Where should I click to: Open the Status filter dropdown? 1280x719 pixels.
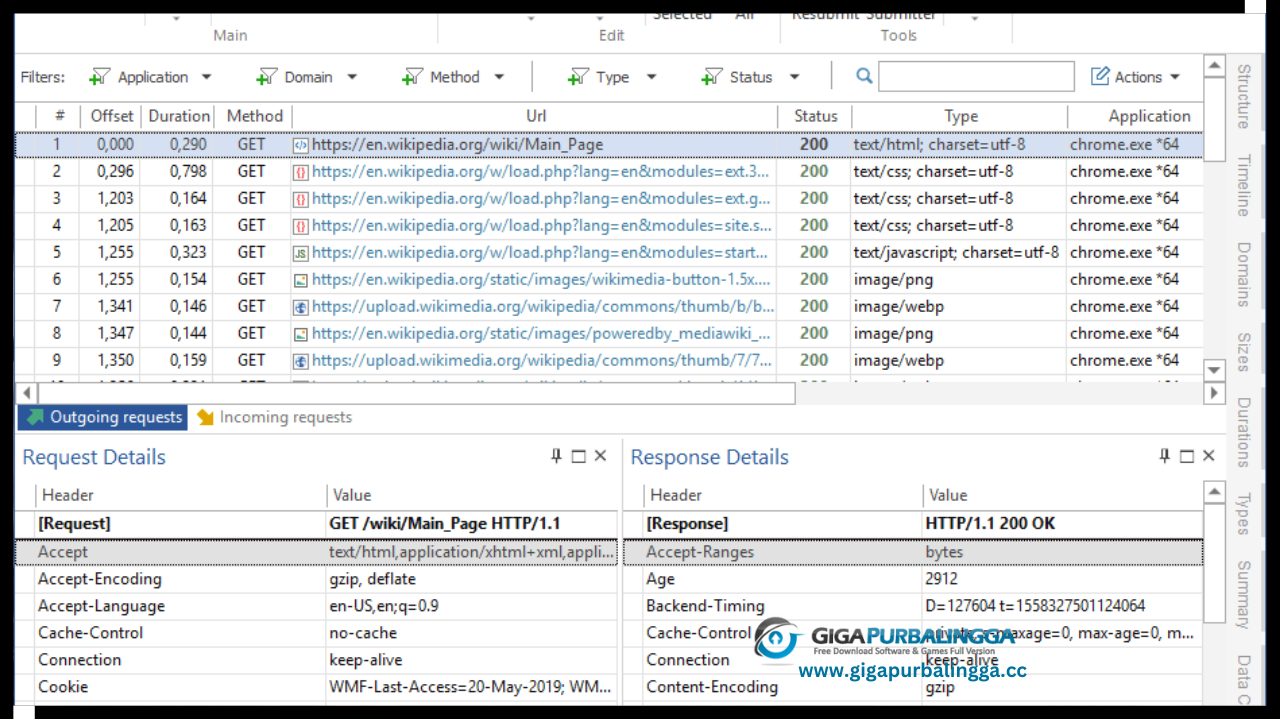point(750,77)
